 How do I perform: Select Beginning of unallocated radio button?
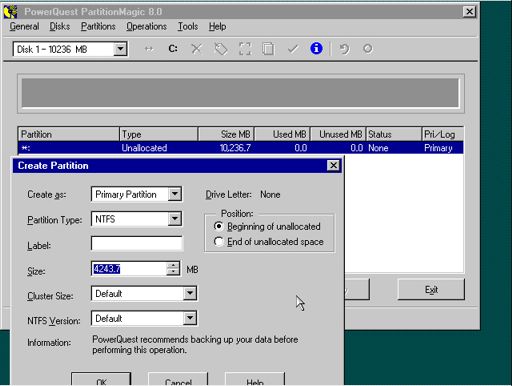click(218, 226)
